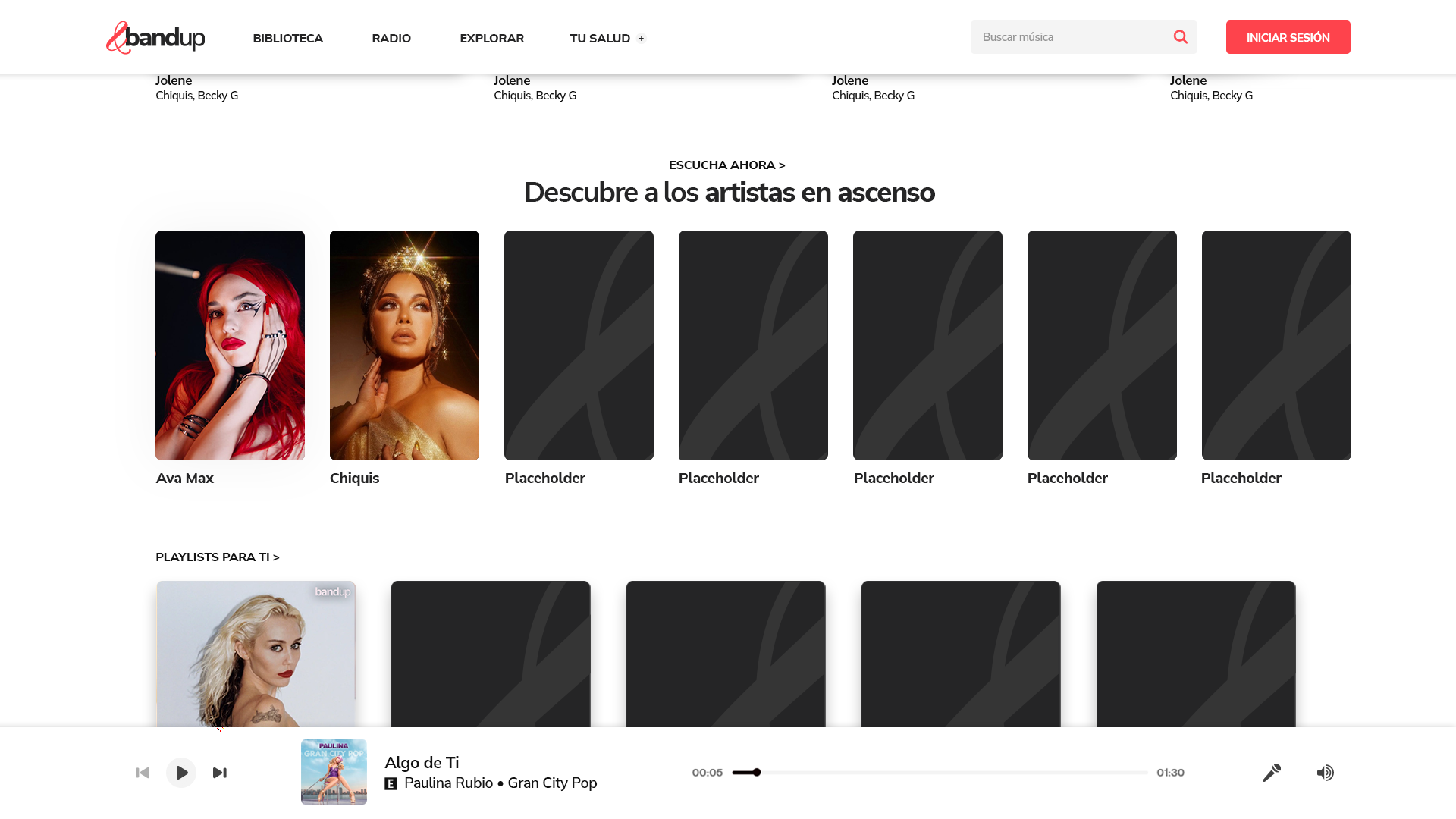Click the volume speaker icon
The image size is (1456, 819).
1325,773
